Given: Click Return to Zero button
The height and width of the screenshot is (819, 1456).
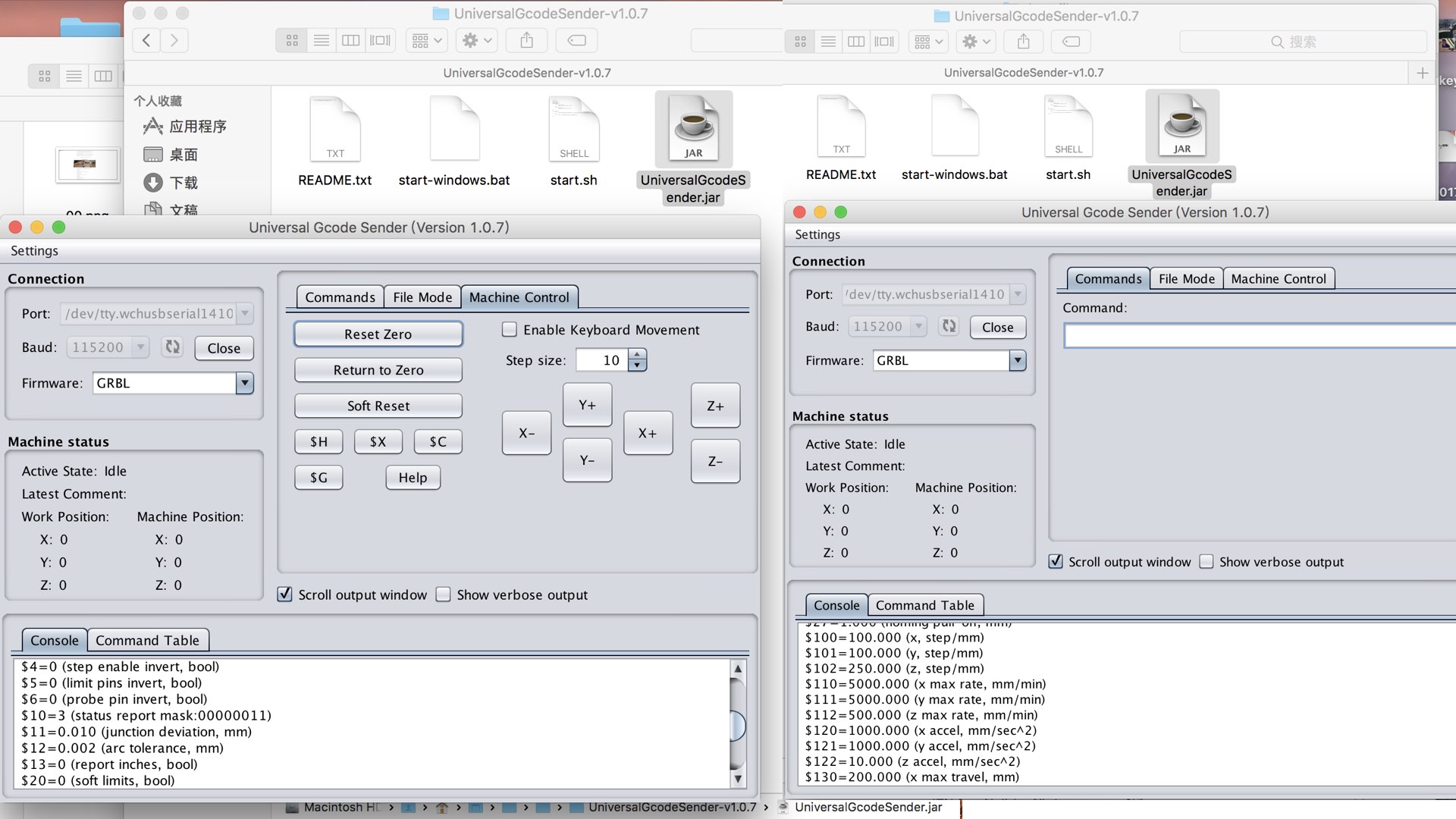Looking at the screenshot, I should pyautogui.click(x=378, y=370).
